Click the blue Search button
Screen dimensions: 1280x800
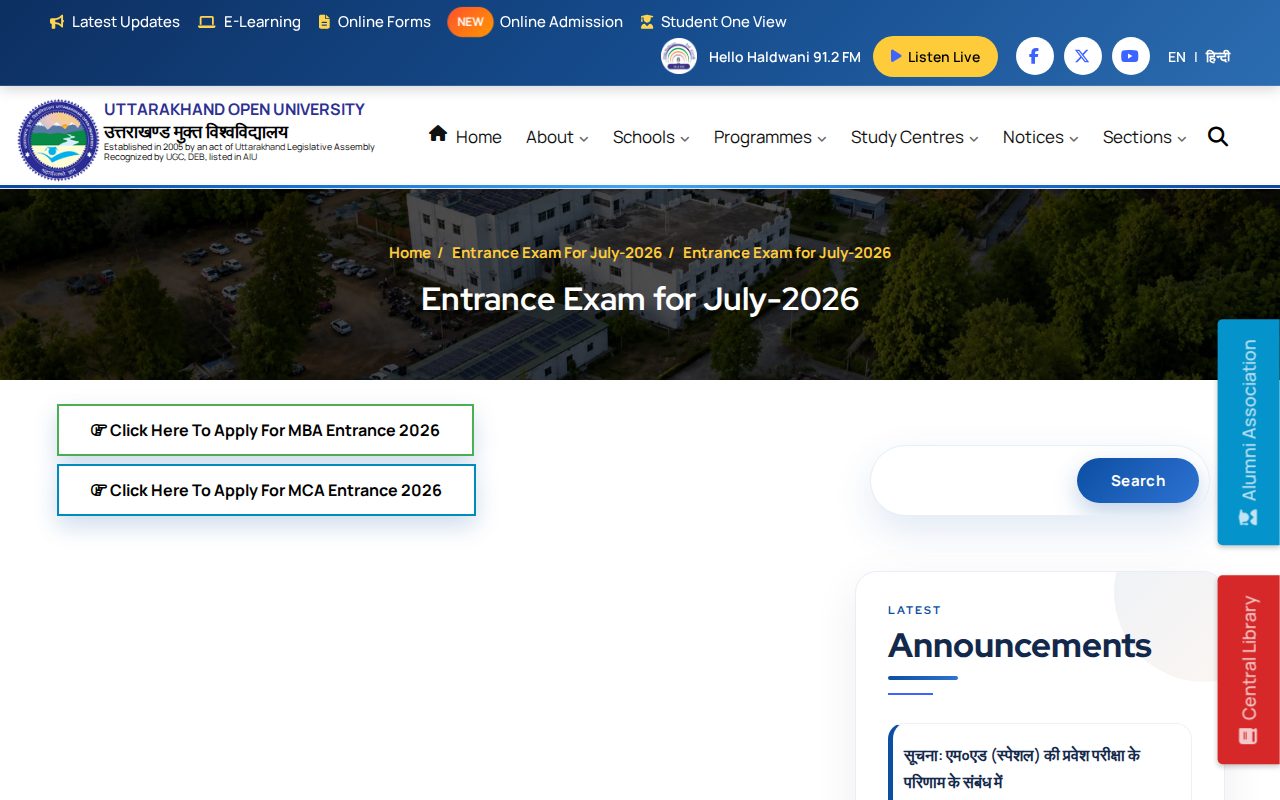click(1138, 481)
